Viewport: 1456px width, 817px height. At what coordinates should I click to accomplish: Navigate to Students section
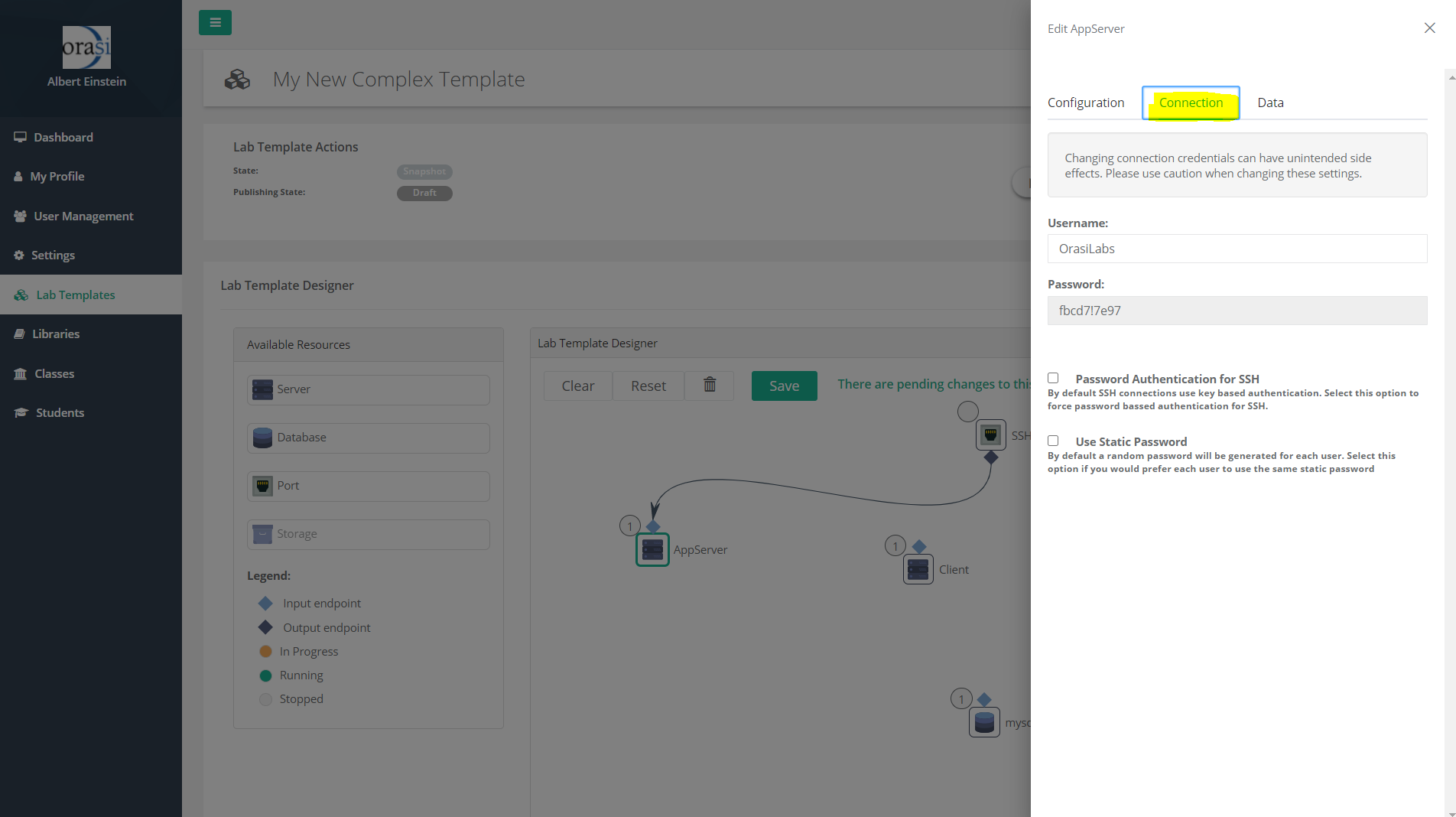(91, 412)
